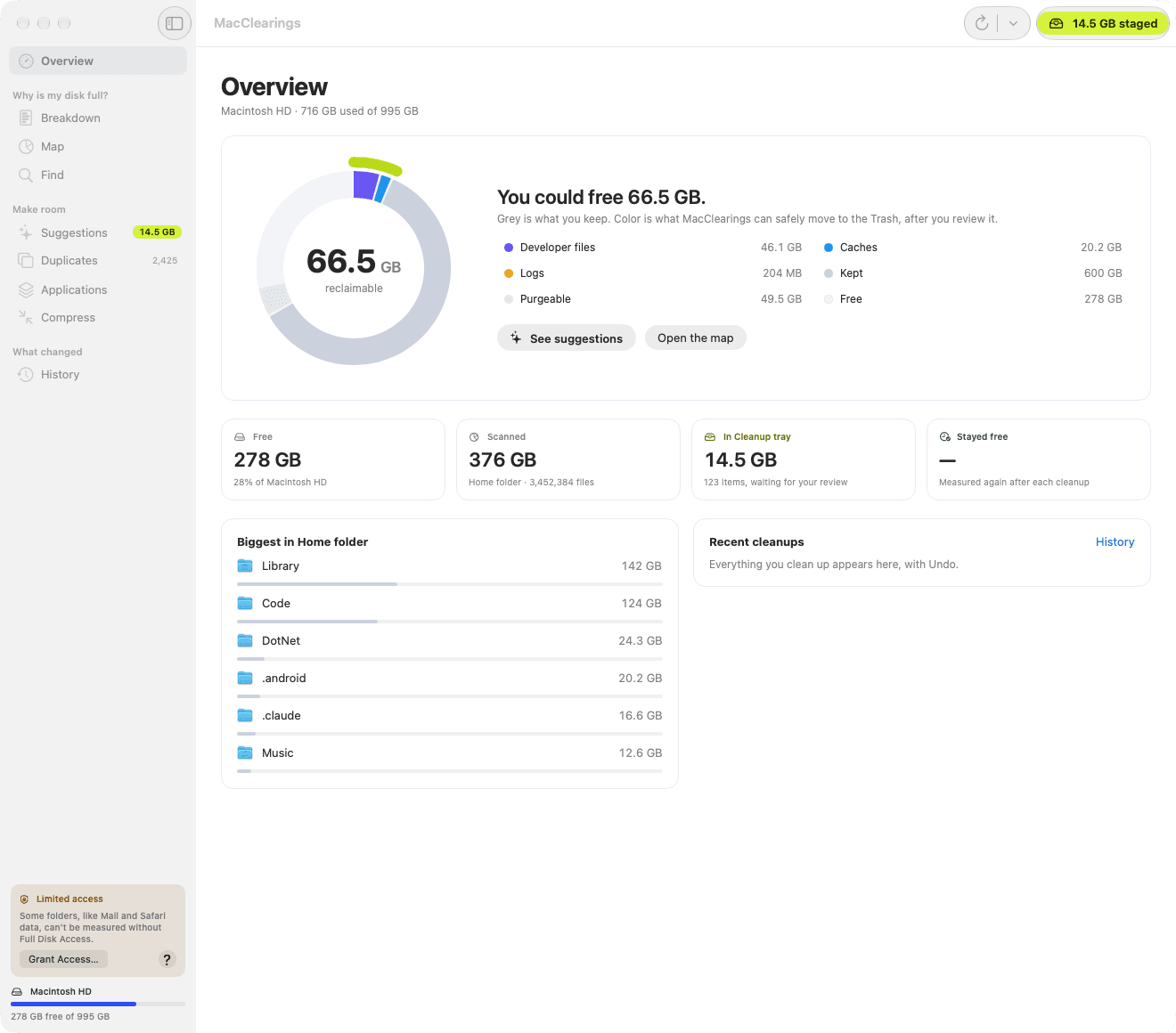Open the 14.5 GB staged tray
This screenshot has height=1033, width=1176.
1103,23
